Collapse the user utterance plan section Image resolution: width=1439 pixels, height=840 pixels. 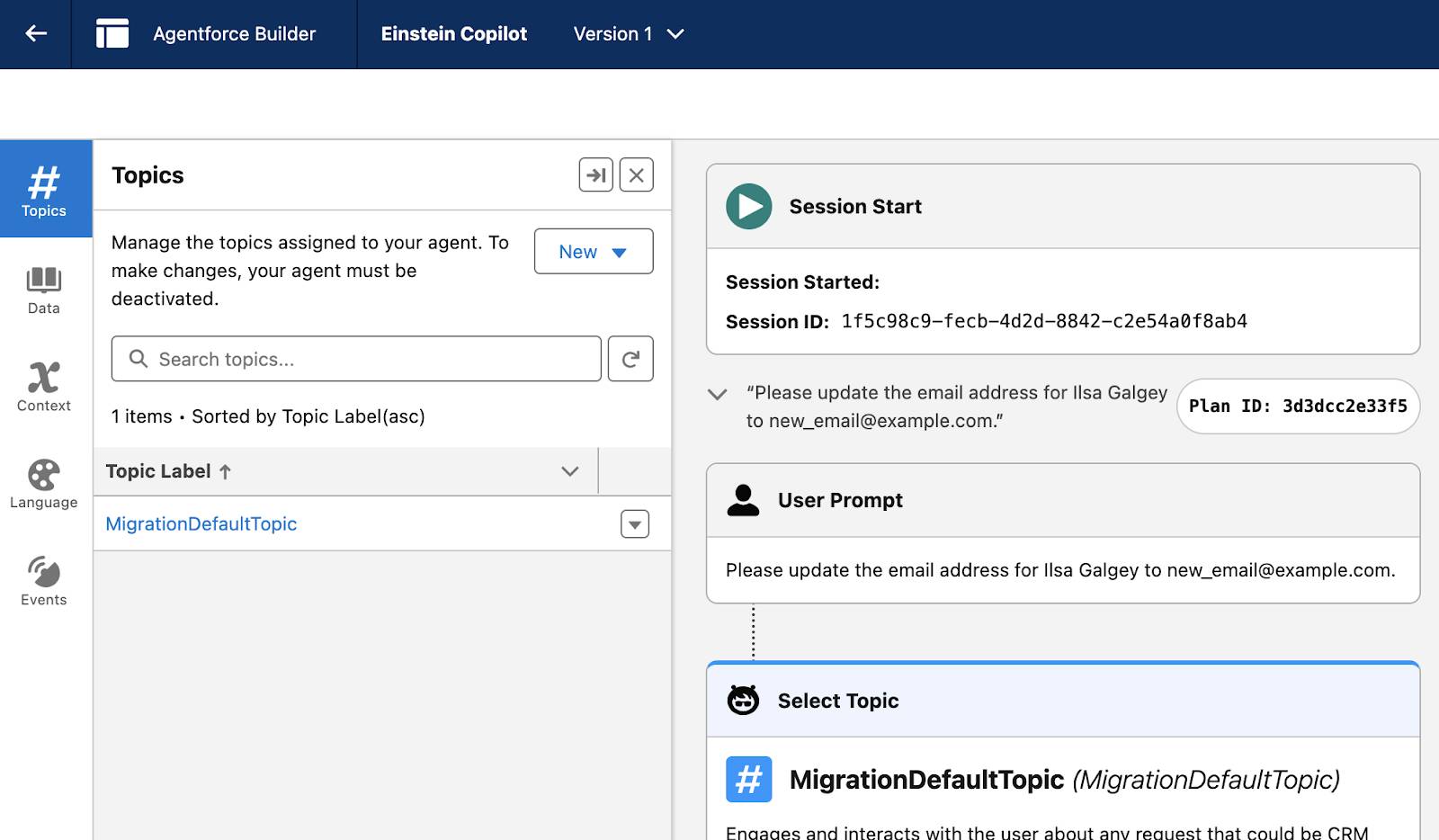click(717, 394)
